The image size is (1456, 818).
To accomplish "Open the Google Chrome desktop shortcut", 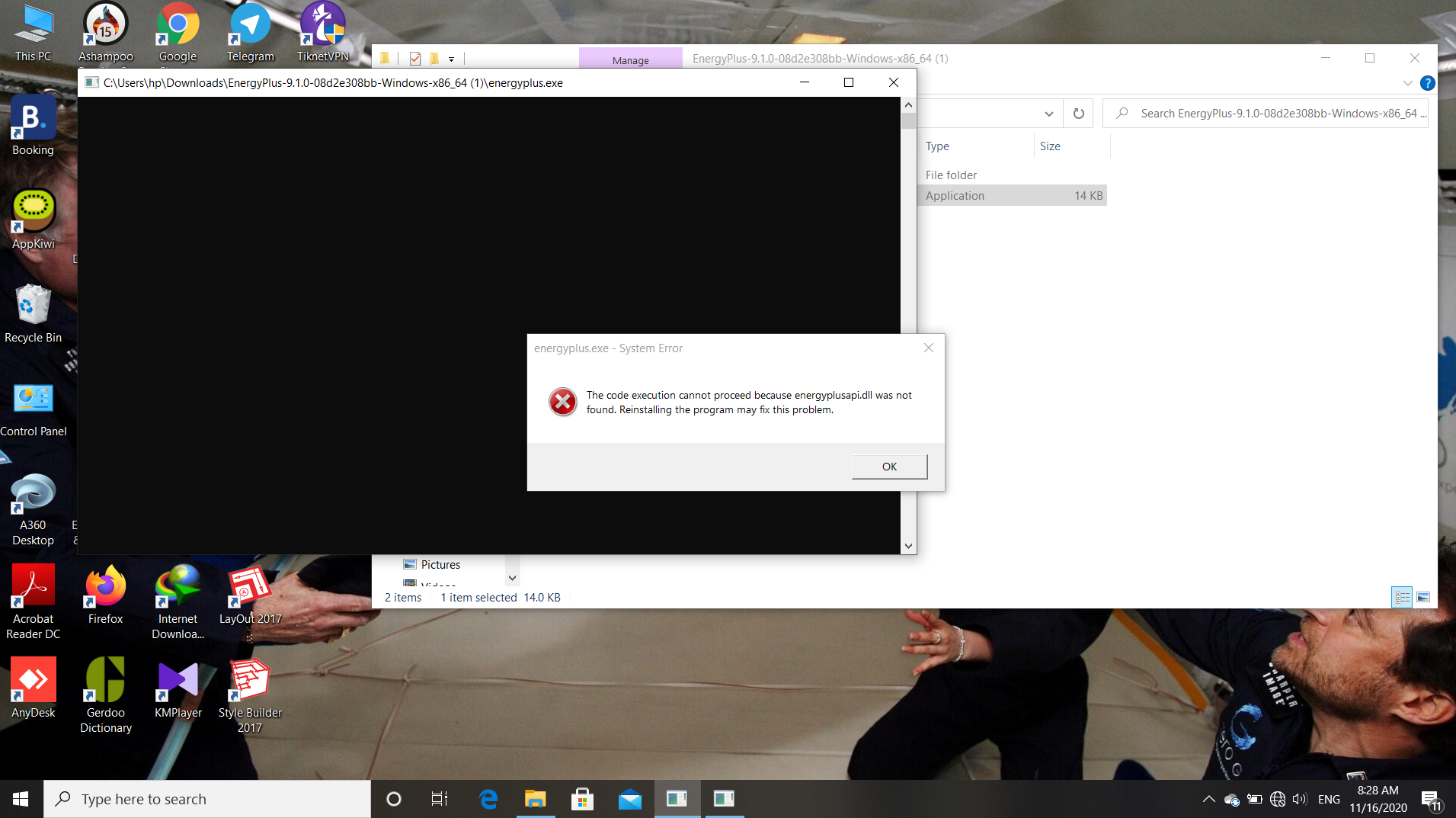I will click(178, 32).
